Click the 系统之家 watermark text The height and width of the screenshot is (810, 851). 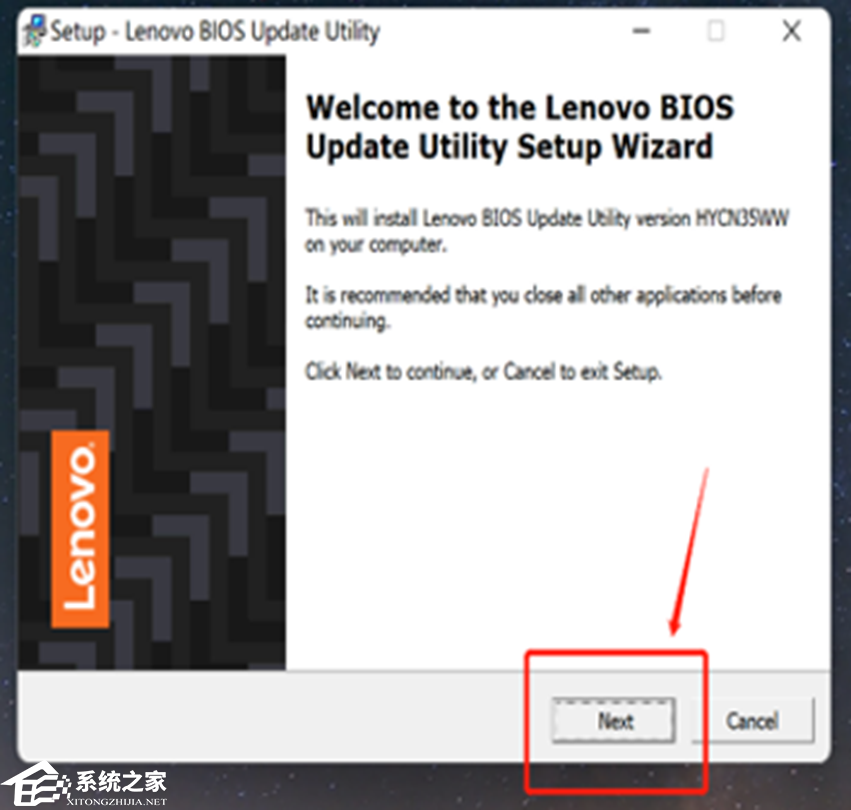pos(120,781)
